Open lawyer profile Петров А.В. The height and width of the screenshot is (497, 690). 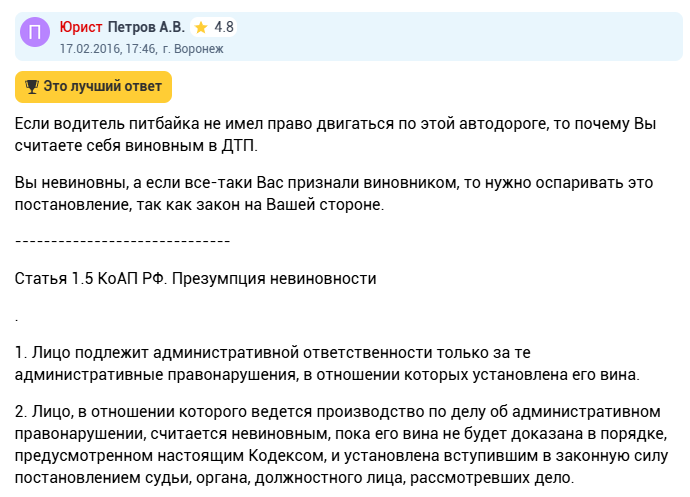pyautogui.click(x=146, y=27)
